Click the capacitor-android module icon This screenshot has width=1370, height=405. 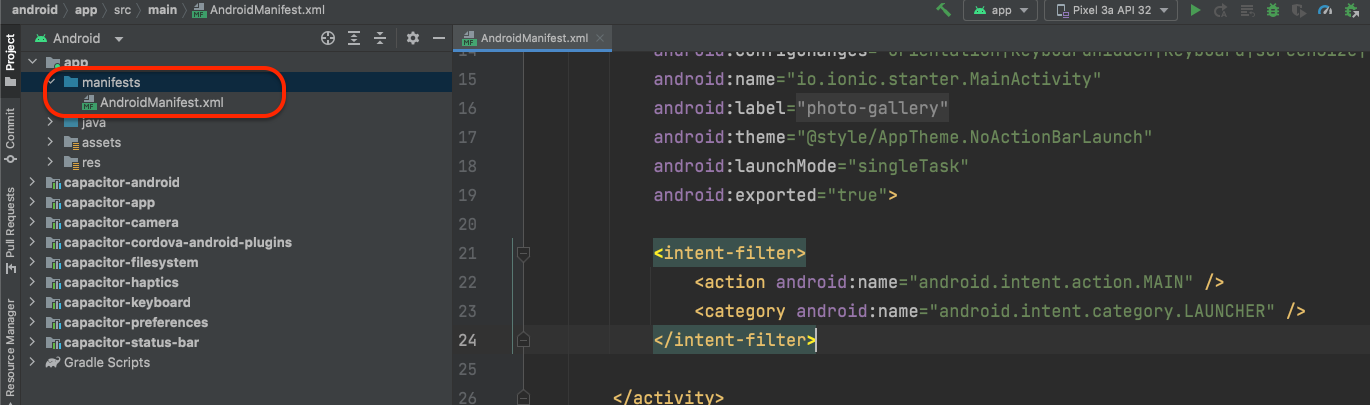[x=53, y=182]
